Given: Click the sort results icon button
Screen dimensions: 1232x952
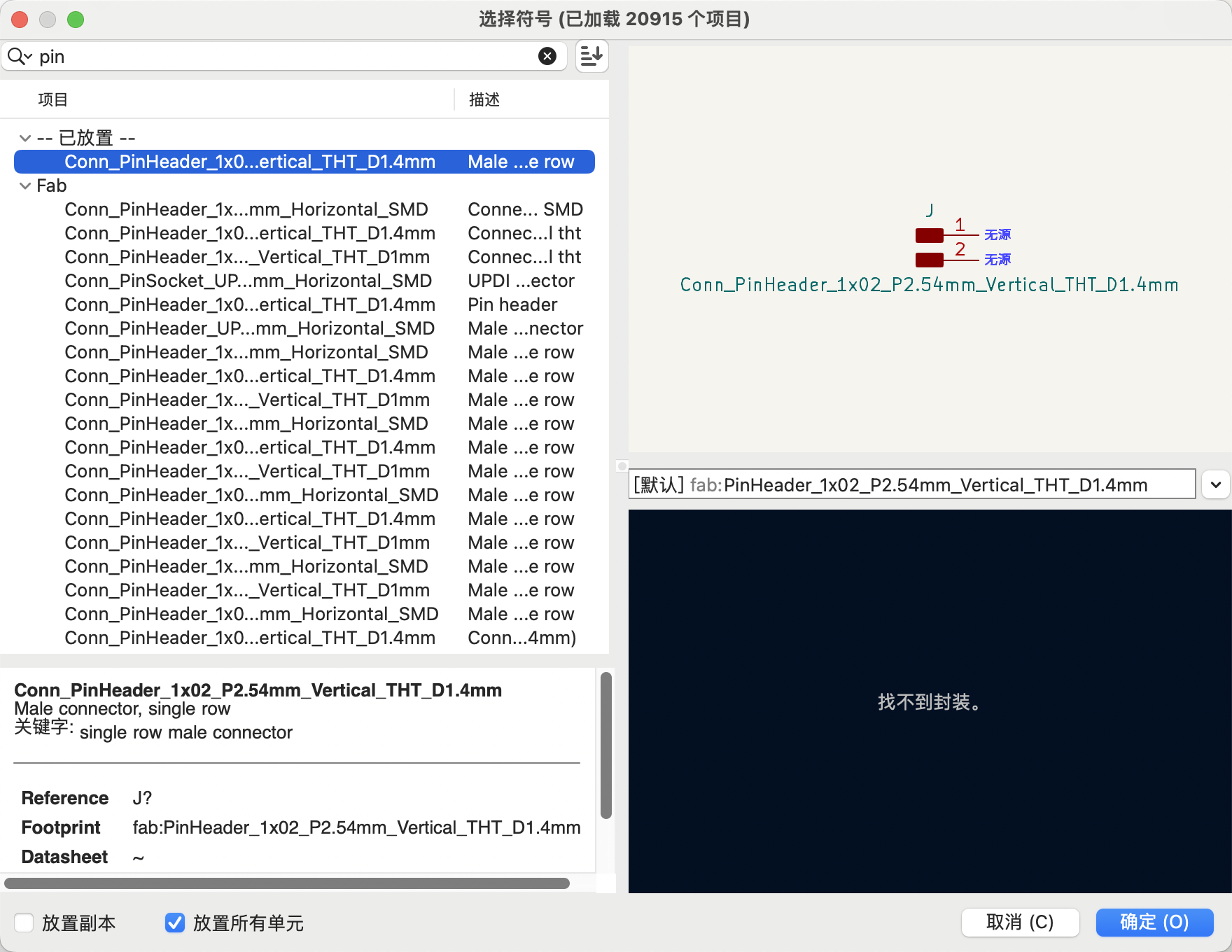Looking at the screenshot, I should click(x=591, y=56).
